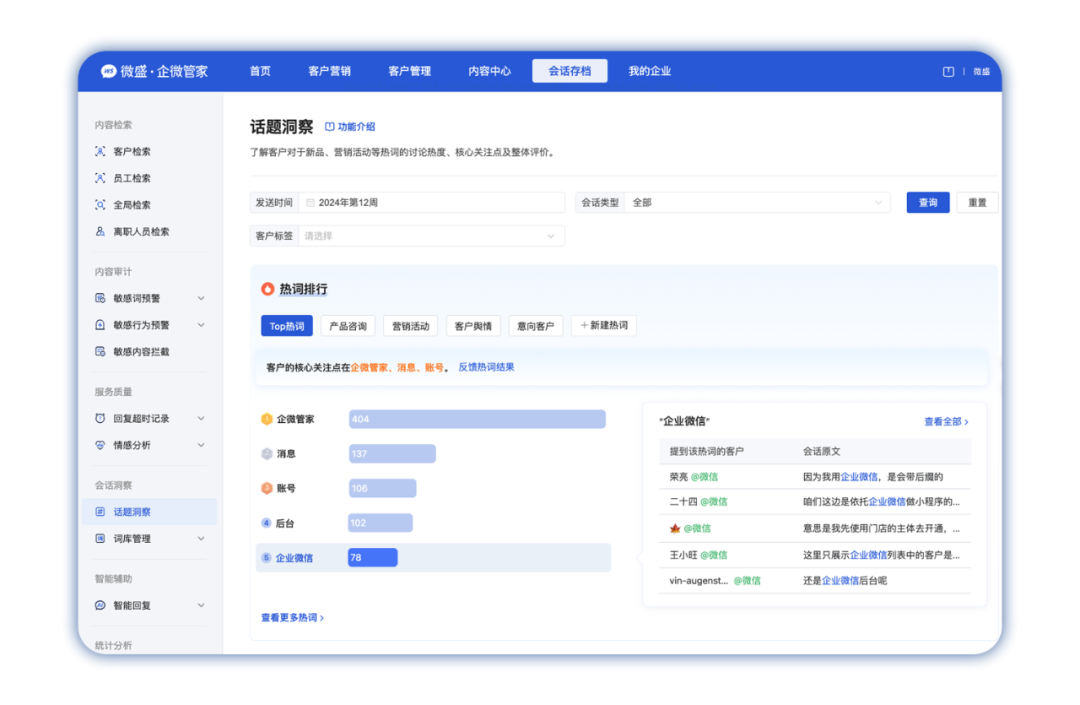Image resolution: width=1080 pixels, height=705 pixels.
Task: Switch to the 产品咨询 tab
Action: [x=348, y=326]
